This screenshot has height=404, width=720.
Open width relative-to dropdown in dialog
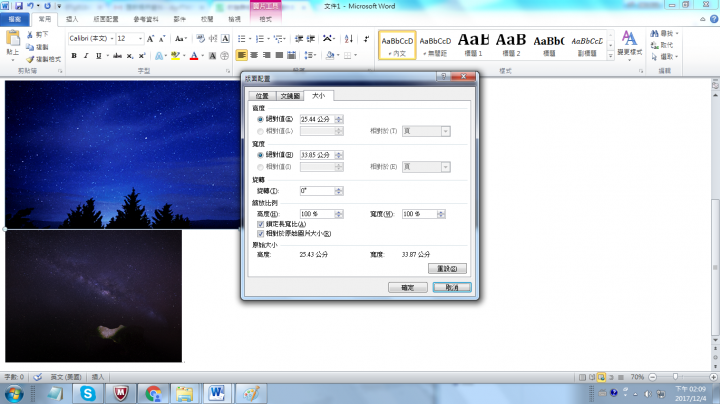445,167
